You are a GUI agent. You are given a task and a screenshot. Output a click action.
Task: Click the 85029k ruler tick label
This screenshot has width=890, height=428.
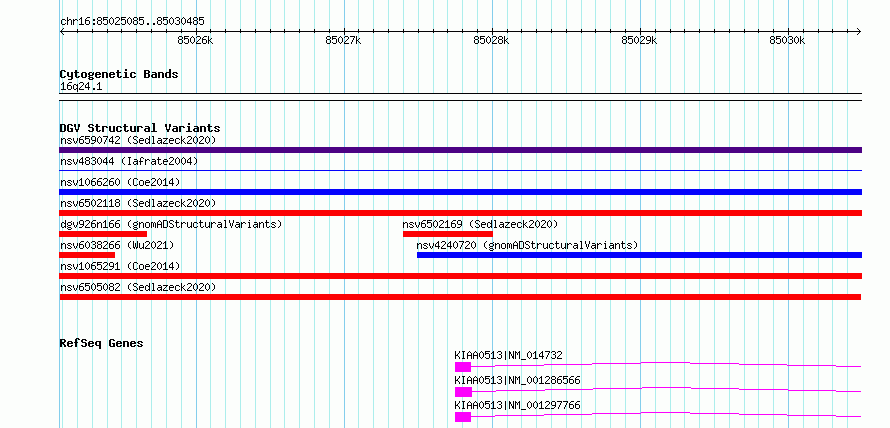click(640, 40)
